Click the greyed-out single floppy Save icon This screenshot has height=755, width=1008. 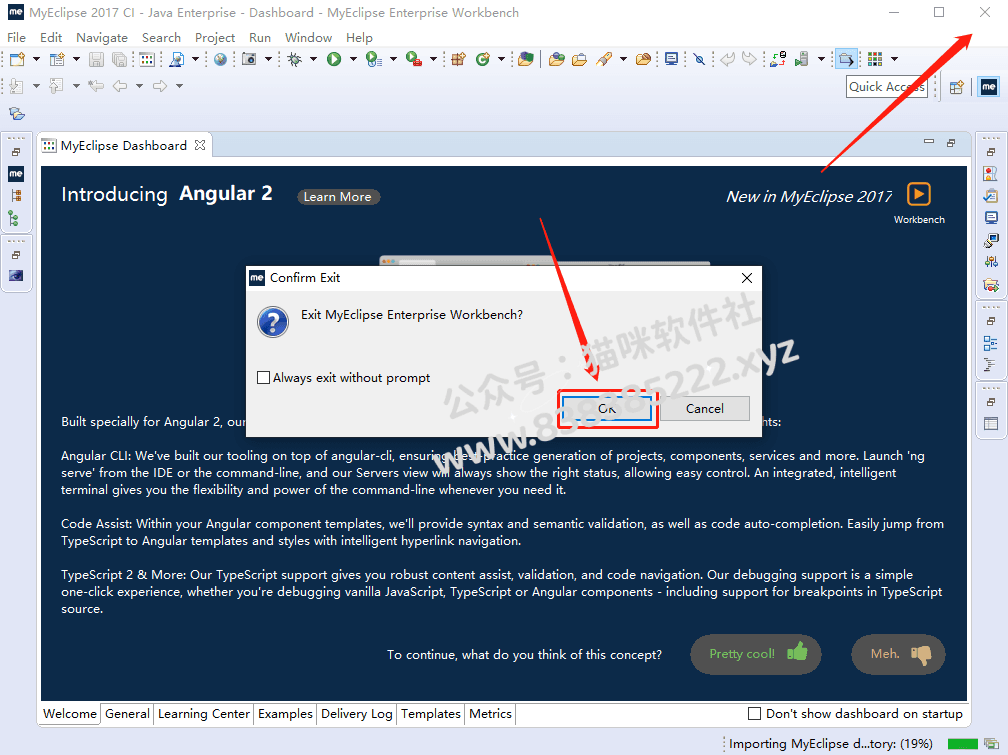pyautogui.click(x=96, y=60)
